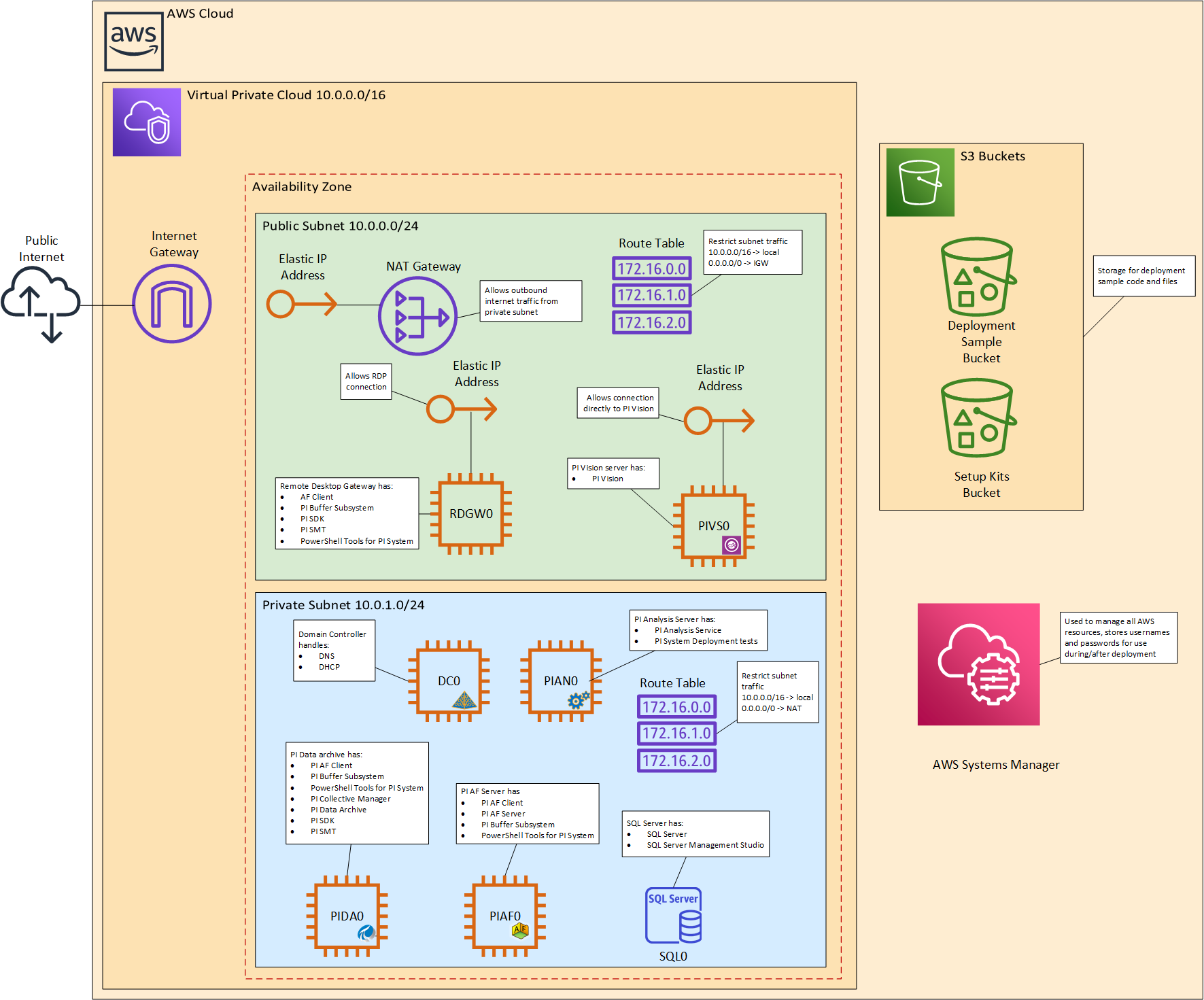Select the private subnet 'Route Table' label
The width and height of the screenshot is (1204, 1000).
(672, 683)
